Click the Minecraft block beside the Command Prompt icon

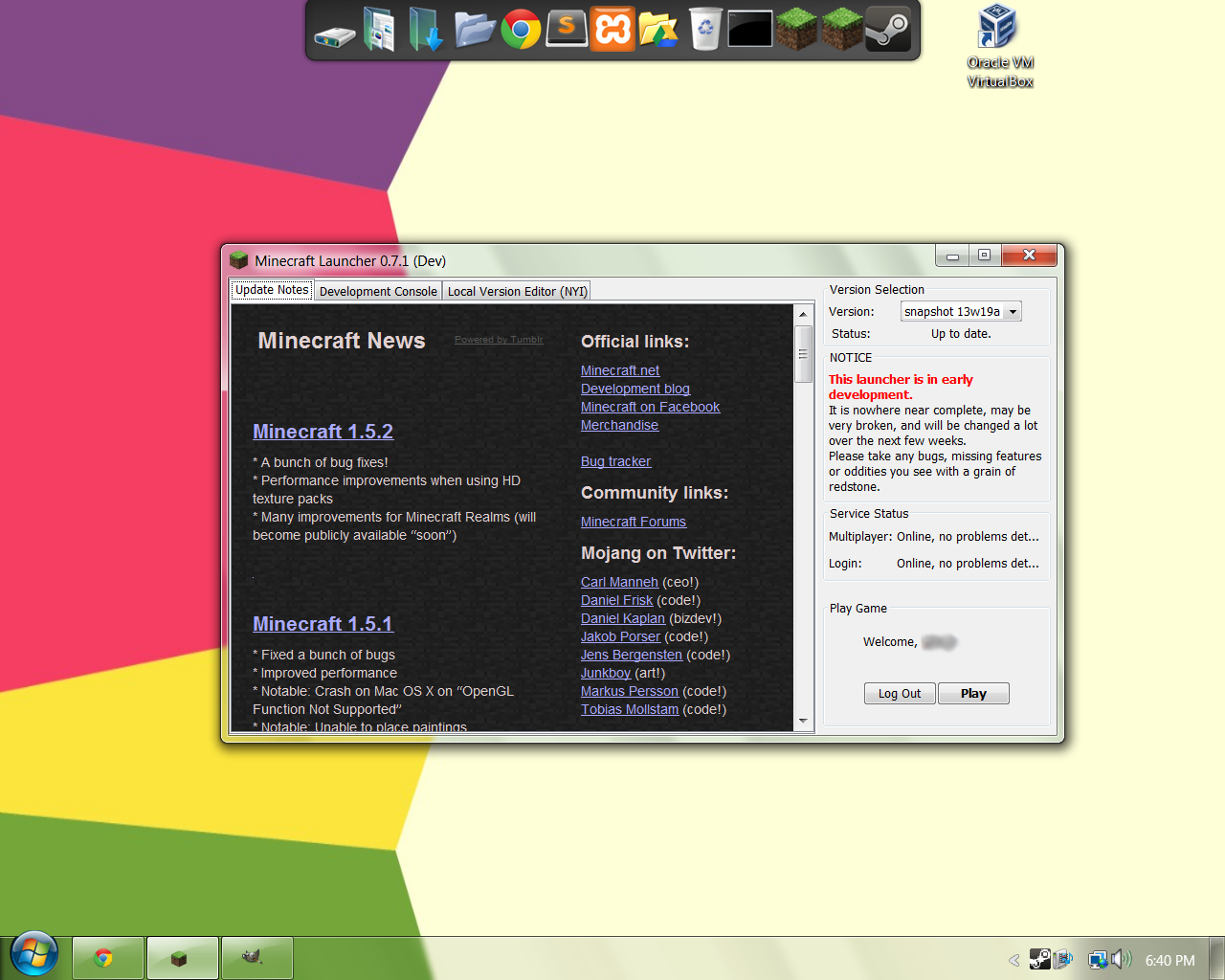click(x=796, y=29)
